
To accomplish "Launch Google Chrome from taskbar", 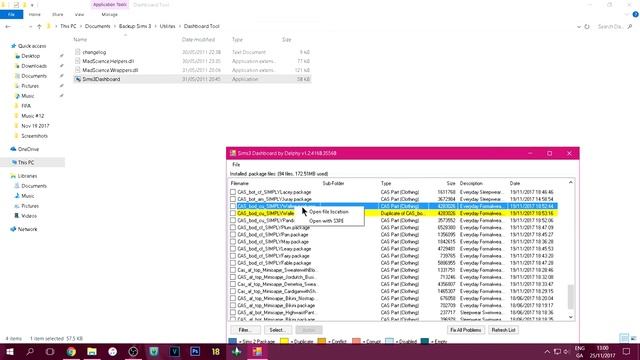I will (71, 351).
